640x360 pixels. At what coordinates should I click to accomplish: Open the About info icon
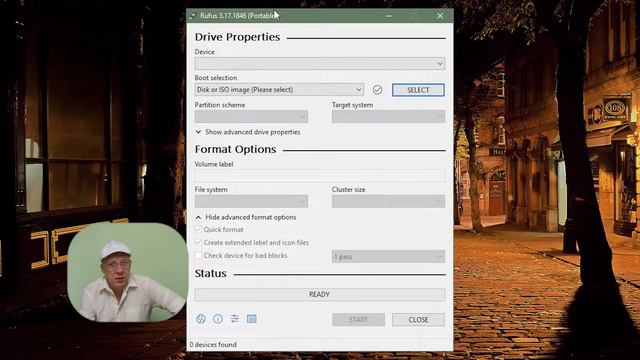point(218,319)
